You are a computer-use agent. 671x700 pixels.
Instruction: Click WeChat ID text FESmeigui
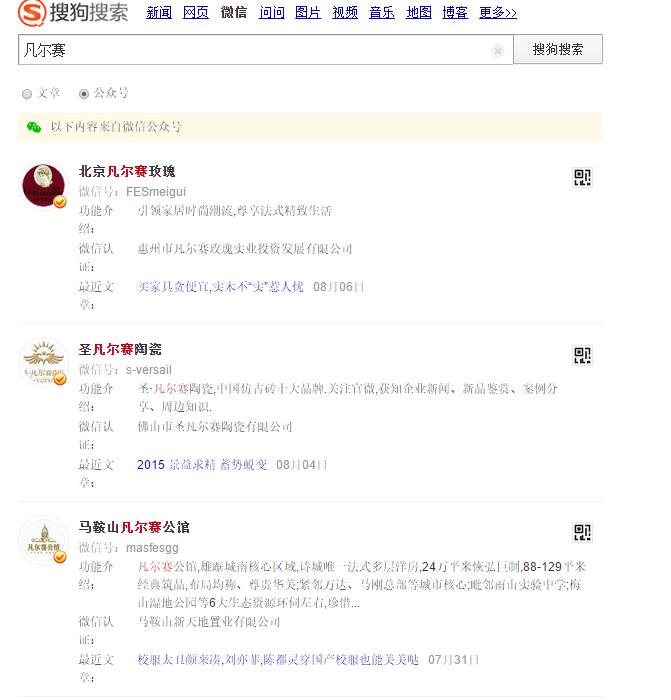point(156,192)
